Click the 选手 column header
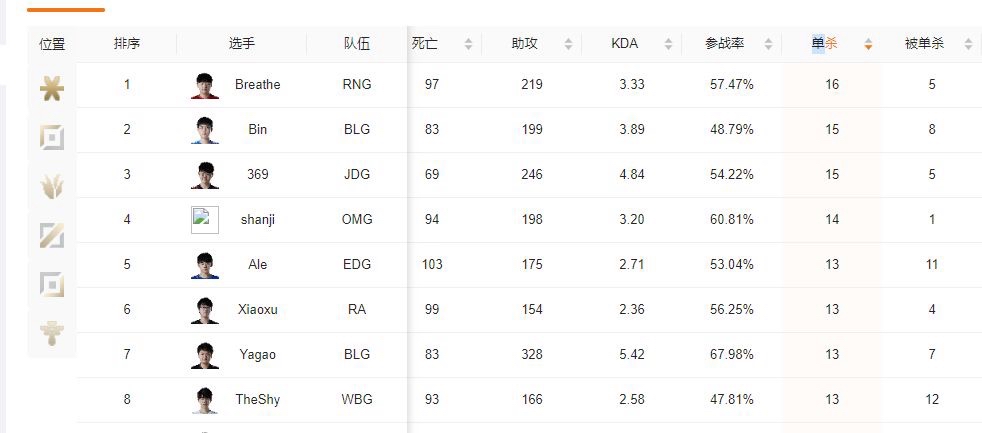This screenshot has width=982, height=433. pos(242,44)
